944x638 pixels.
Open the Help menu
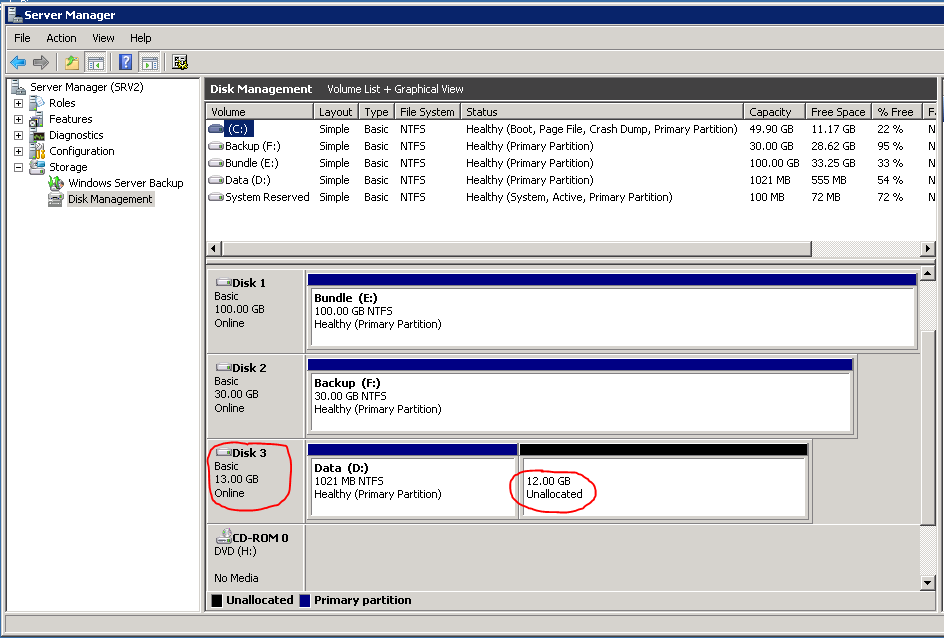coord(141,38)
